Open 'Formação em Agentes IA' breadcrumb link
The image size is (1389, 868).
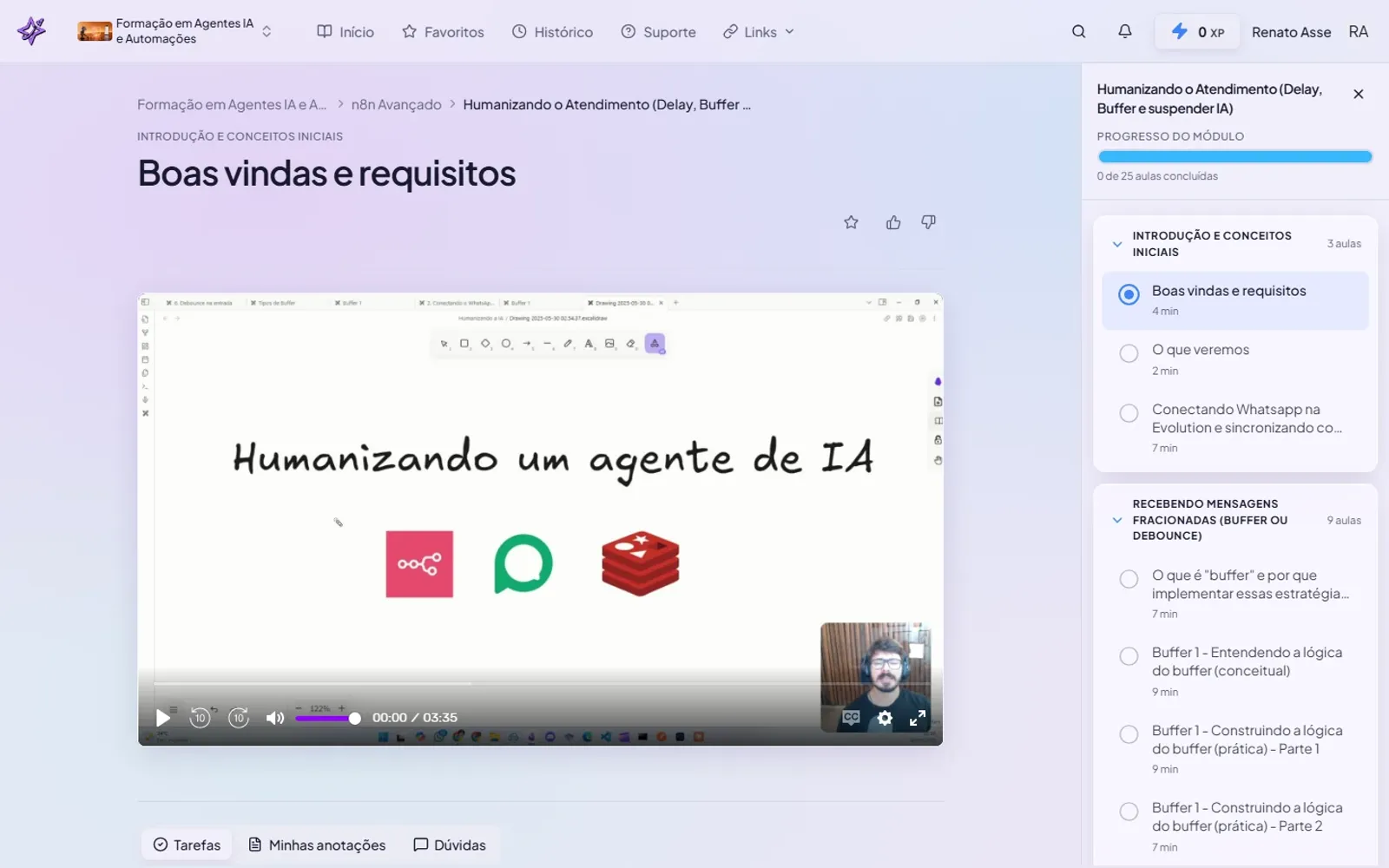click(x=232, y=104)
